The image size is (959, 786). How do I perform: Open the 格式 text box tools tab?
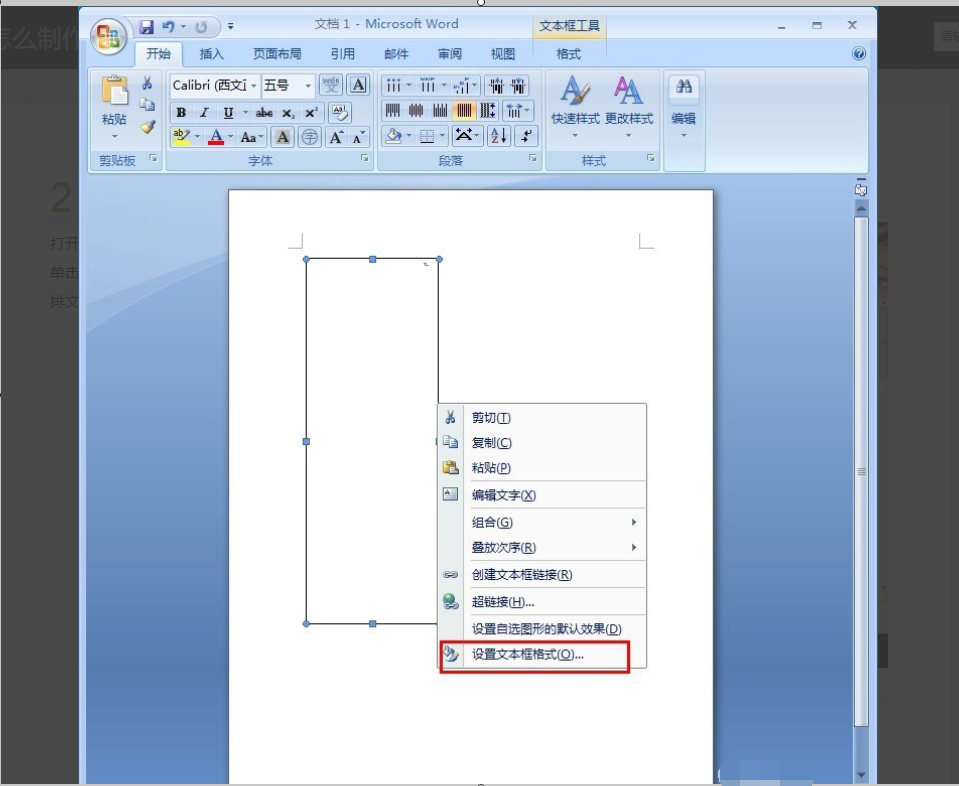click(x=568, y=54)
